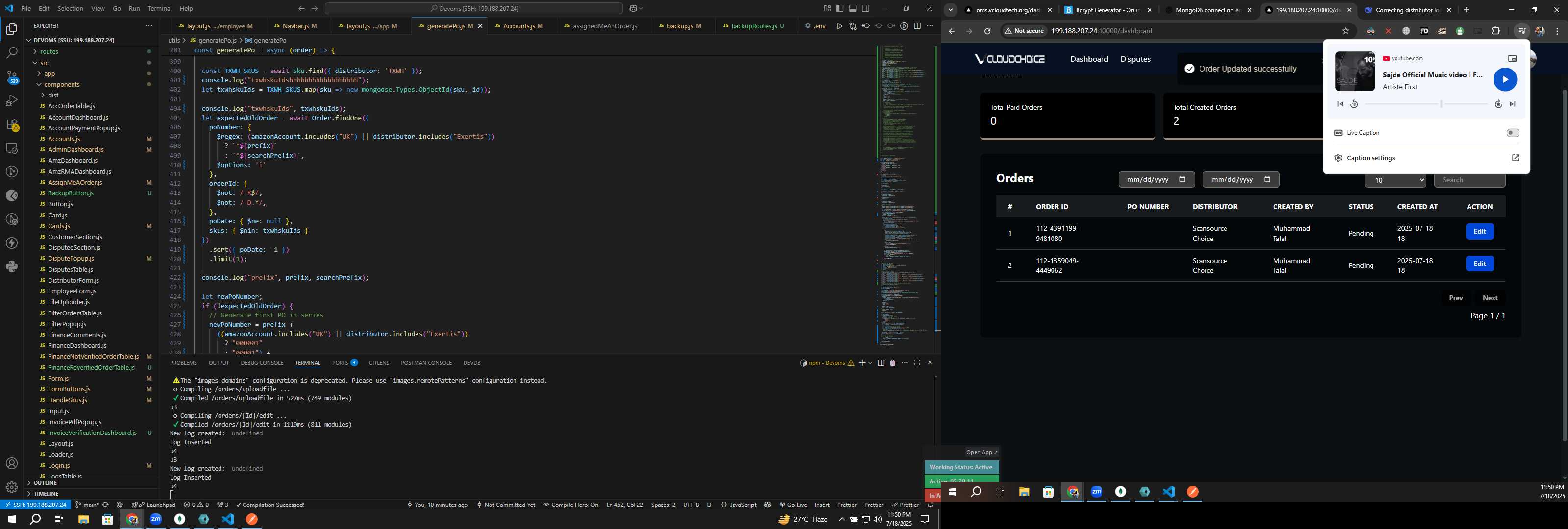Click the media seek slider in YouTube popup
This screenshot has width=1568, height=529.
coord(1425,104)
